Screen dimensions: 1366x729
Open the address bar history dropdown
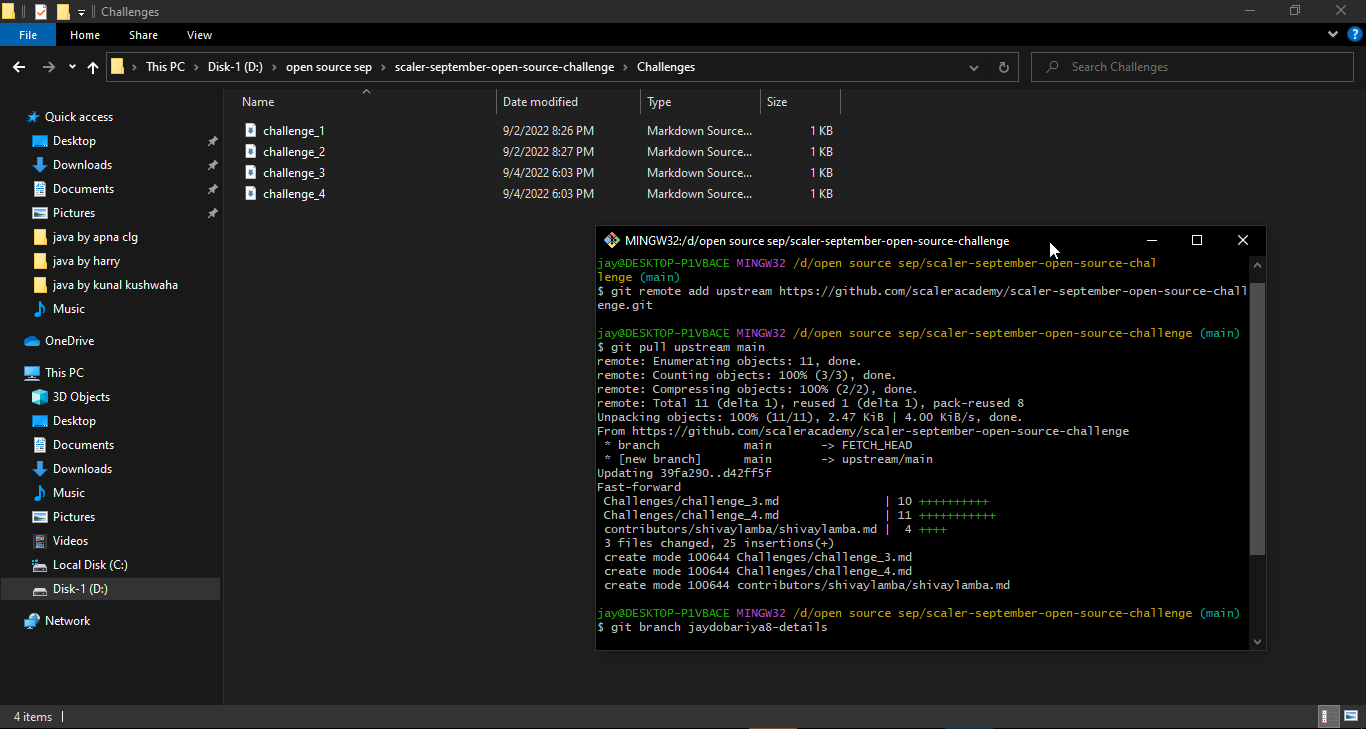[973, 66]
